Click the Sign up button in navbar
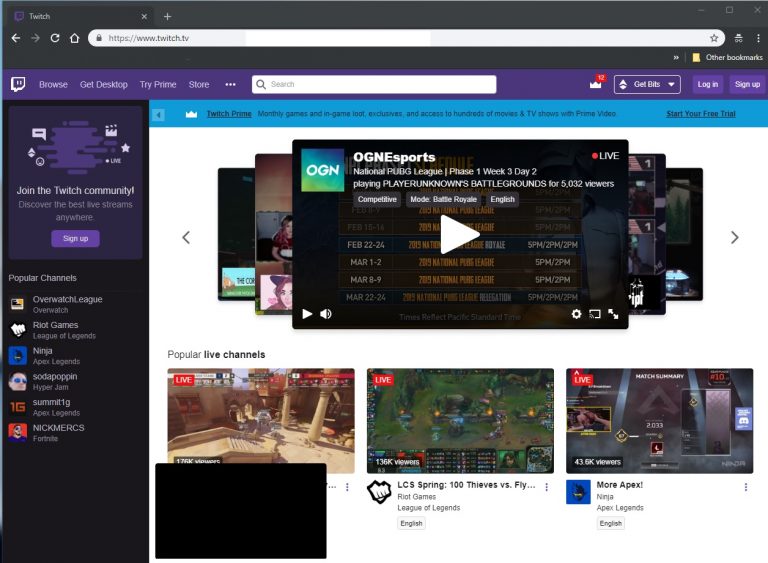This screenshot has height=563, width=768. coord(747,84)
